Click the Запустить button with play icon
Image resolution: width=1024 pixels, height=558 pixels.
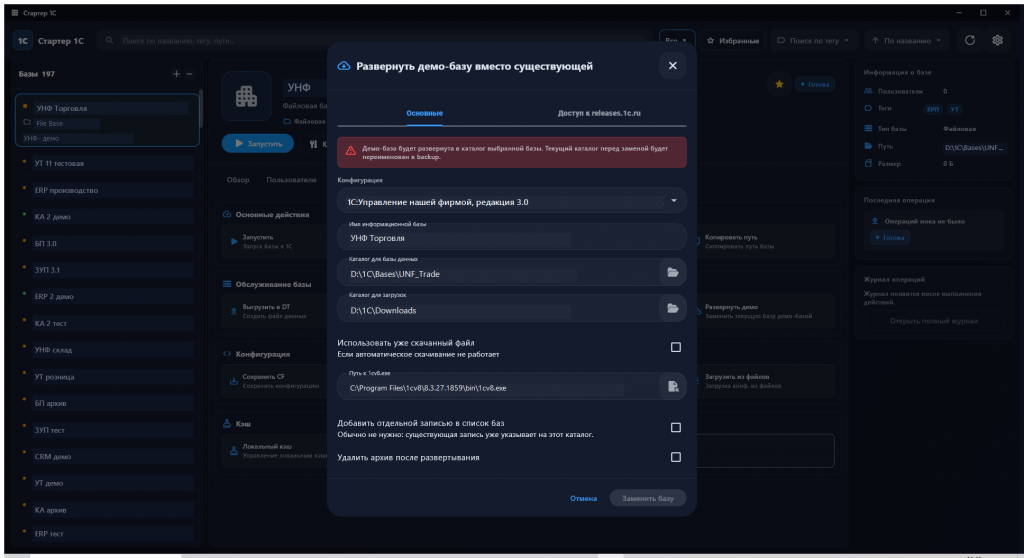pyautogui.click(x=257, y=143)
